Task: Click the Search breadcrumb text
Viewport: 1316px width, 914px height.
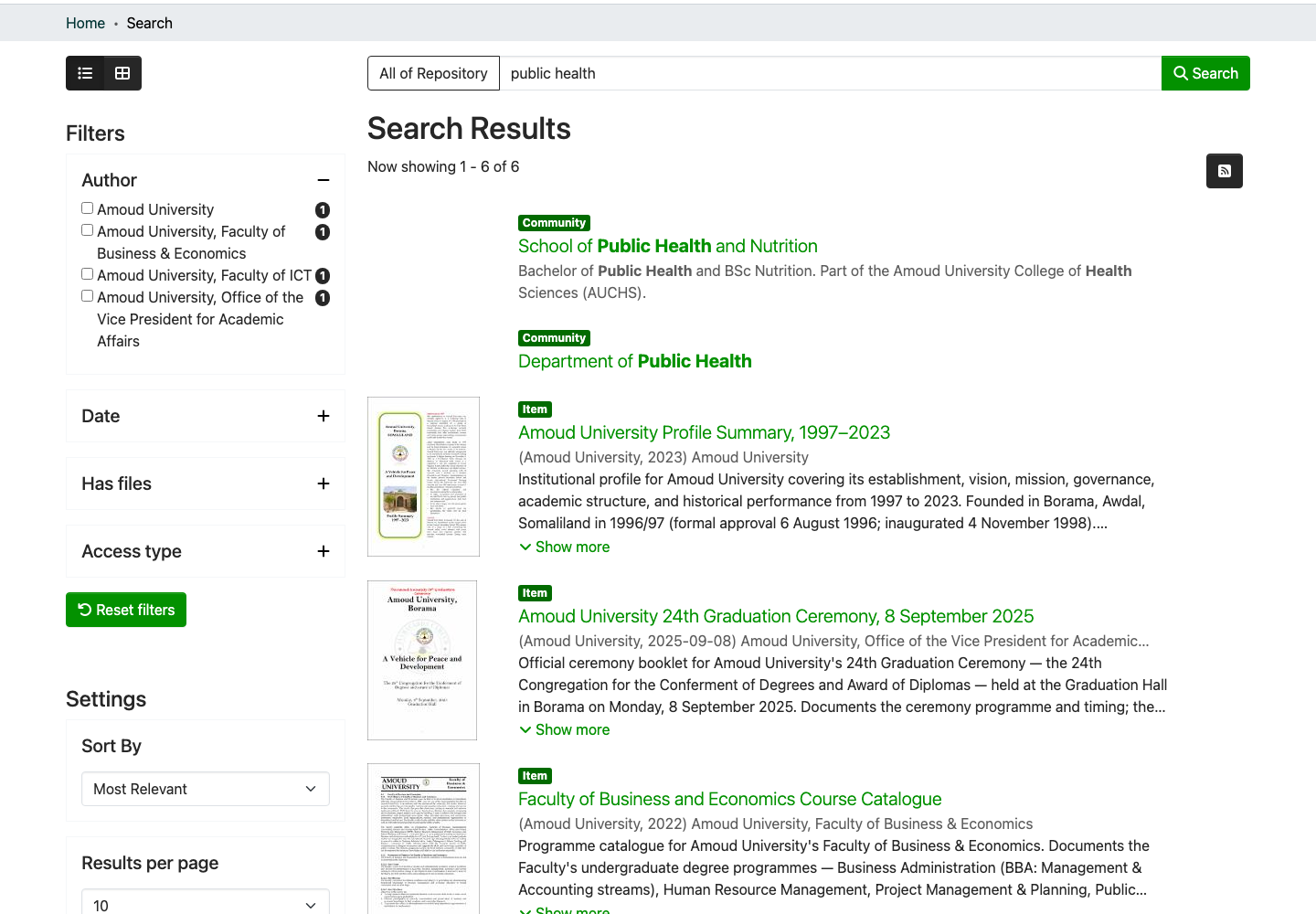Action: (149, 23)
